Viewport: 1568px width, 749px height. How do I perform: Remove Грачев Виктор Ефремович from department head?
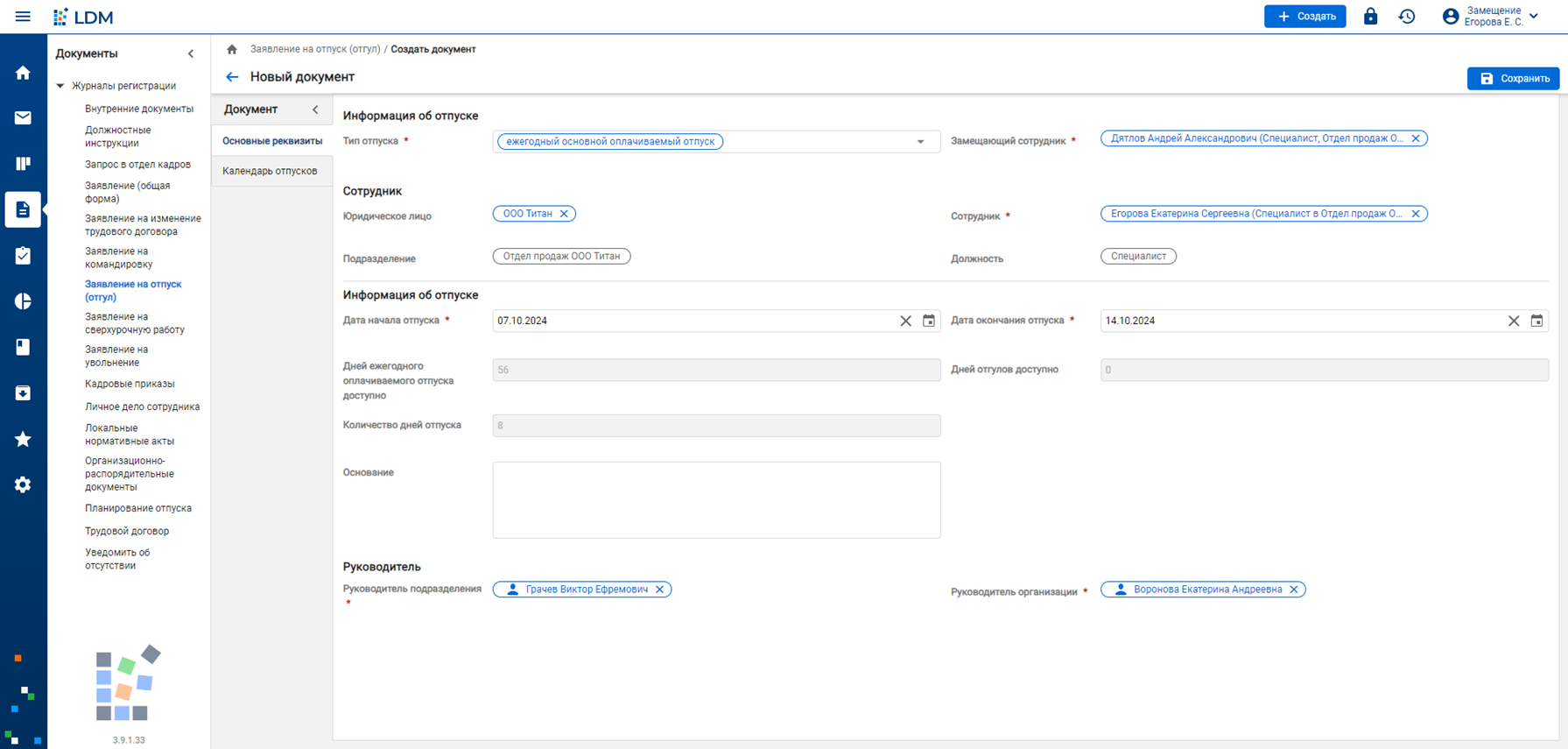pyautogui.click(x=660, y=590)
